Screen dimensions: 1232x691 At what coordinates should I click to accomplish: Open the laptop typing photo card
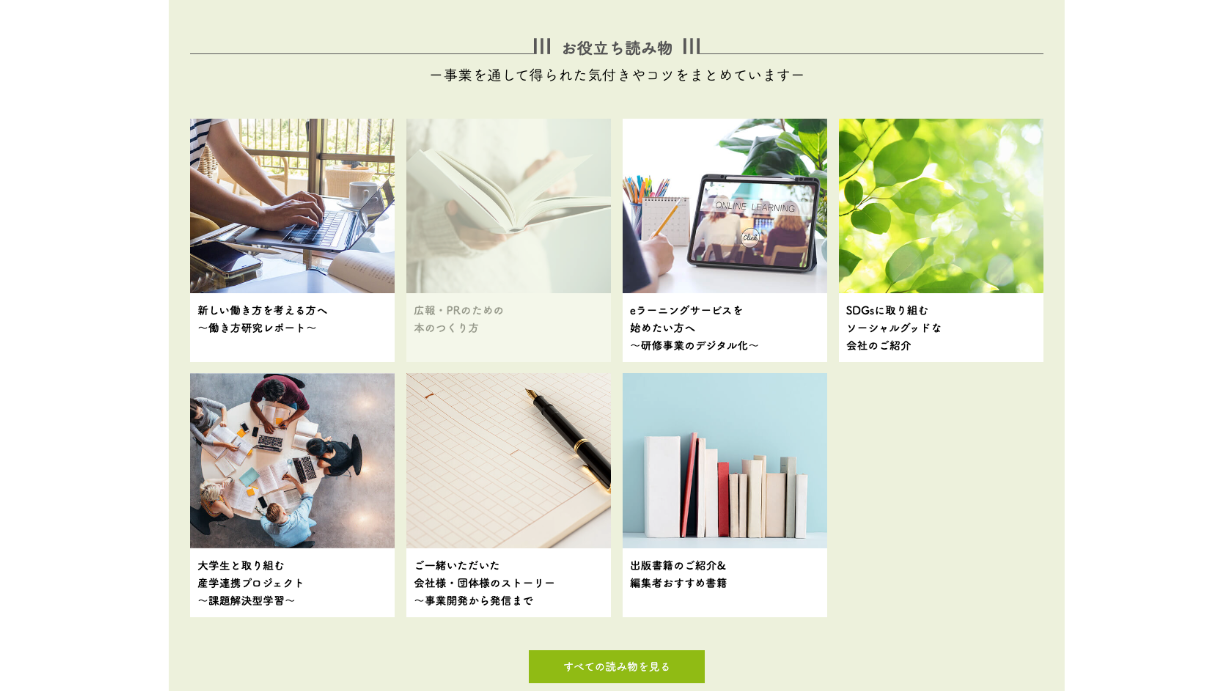pos(292,206)
